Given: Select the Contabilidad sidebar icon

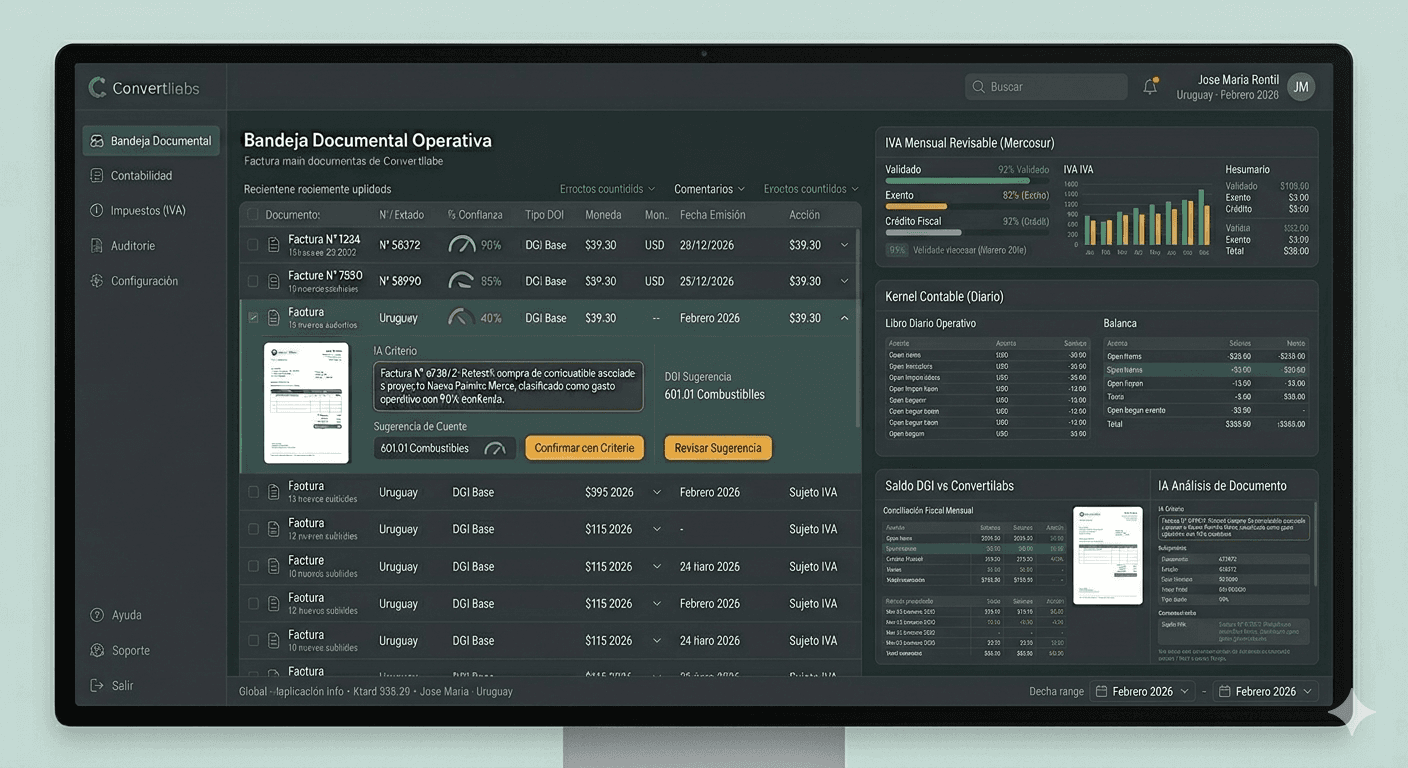Looking at the screenshot, I should pyautogui.click(x=95, y=175).
